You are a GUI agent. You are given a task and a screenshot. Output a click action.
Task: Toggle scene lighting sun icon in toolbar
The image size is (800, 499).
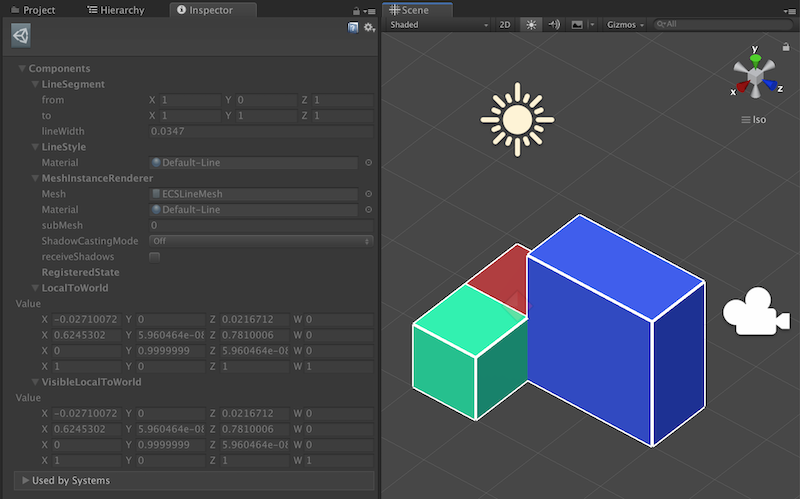[531, 24]
